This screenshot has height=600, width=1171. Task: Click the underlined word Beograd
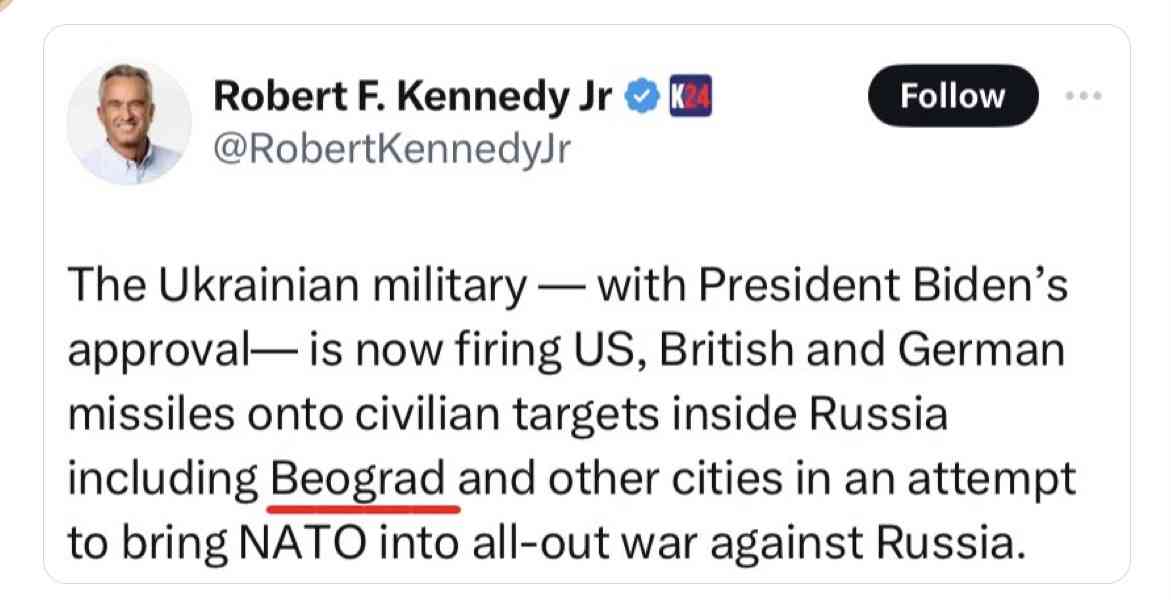click(358, 479)
